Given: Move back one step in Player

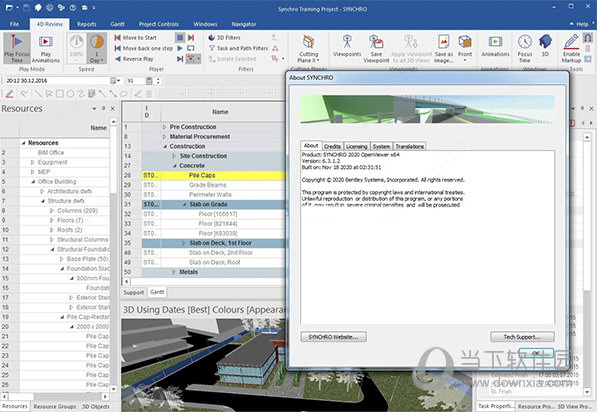Looking at the screenshot, I should pyautogui.click(x=144, y=48).
